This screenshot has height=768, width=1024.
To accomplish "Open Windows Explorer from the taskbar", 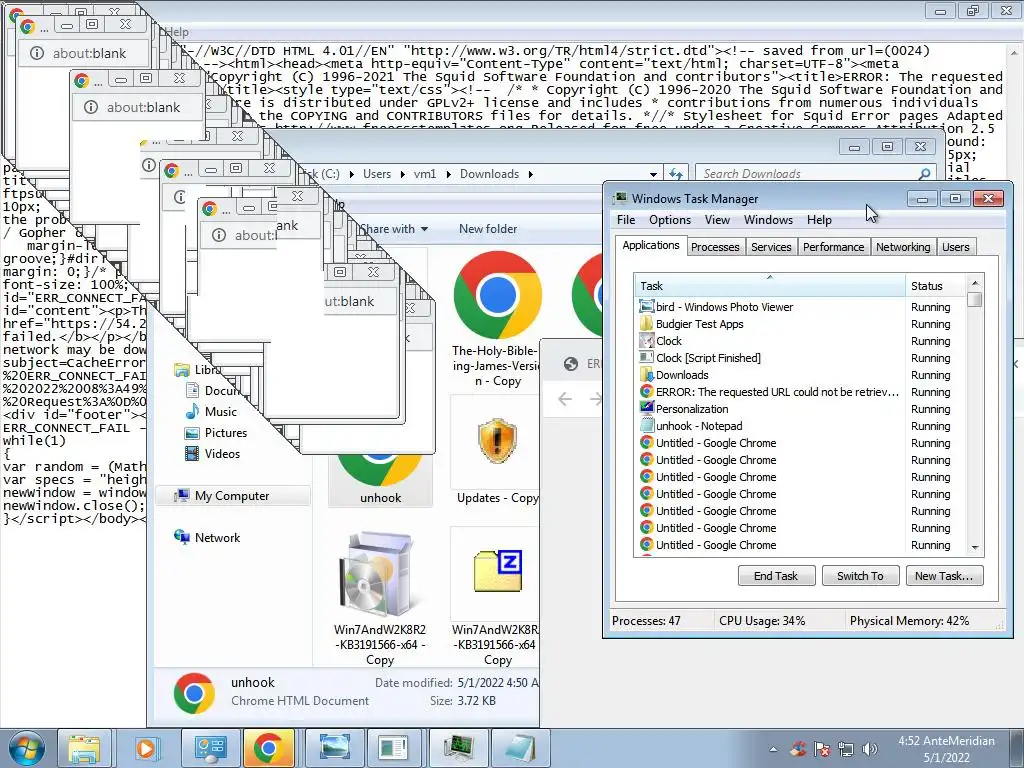I will [x=84, y=748].
